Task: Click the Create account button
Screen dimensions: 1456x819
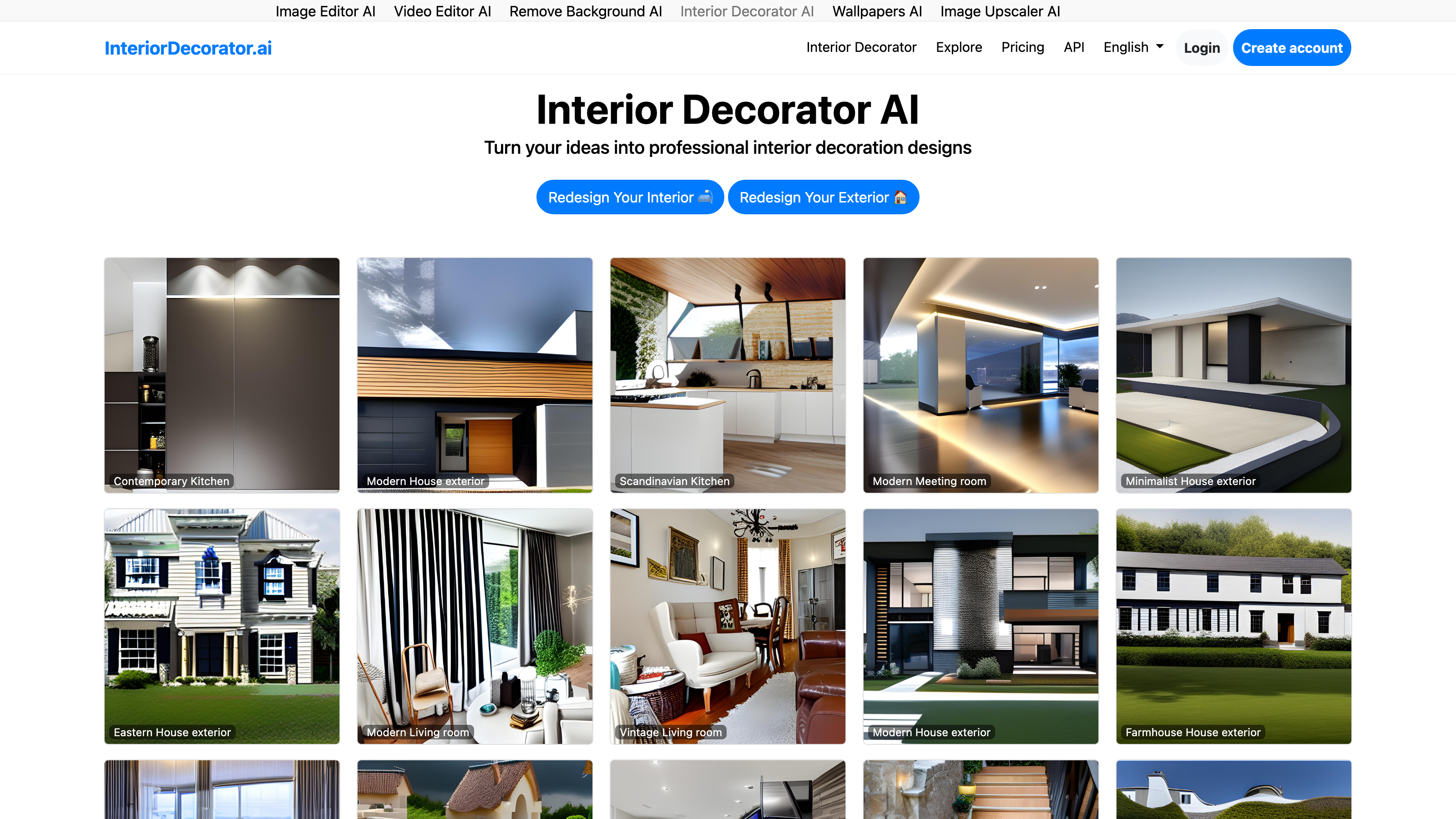Action: 1291,47
